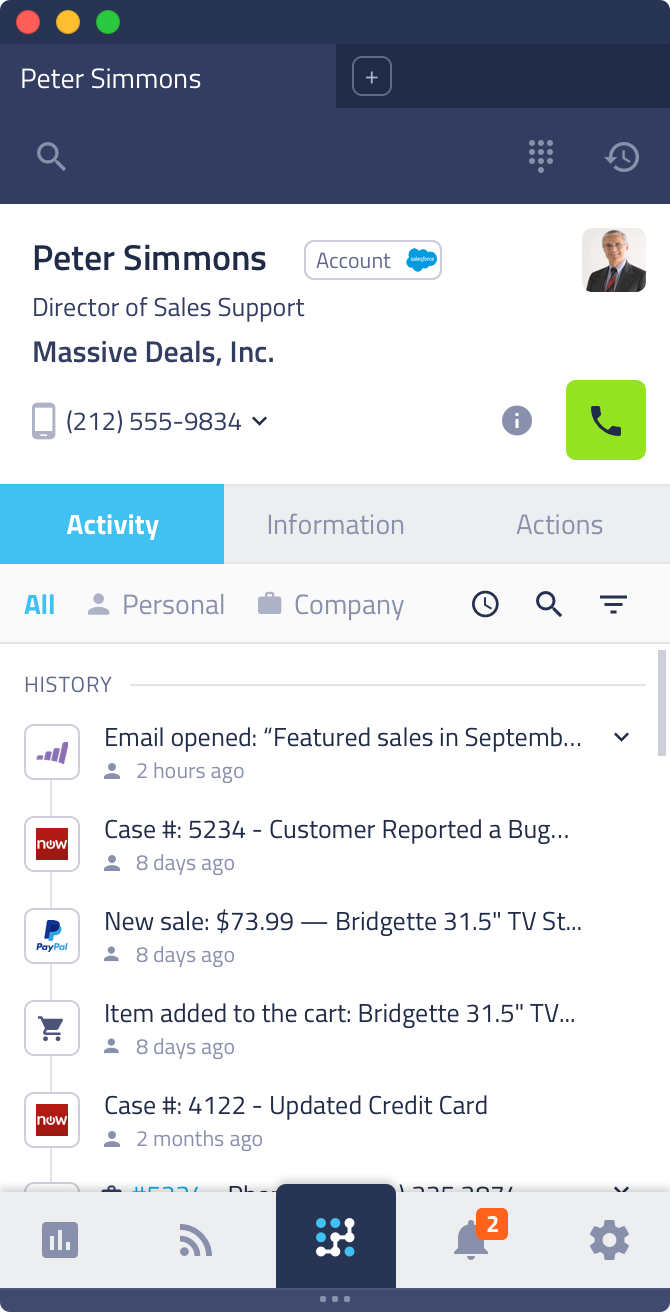Open the analytics bar chart icon
This screenshot has width=670, height=1312.
[x=60, y=1240]
